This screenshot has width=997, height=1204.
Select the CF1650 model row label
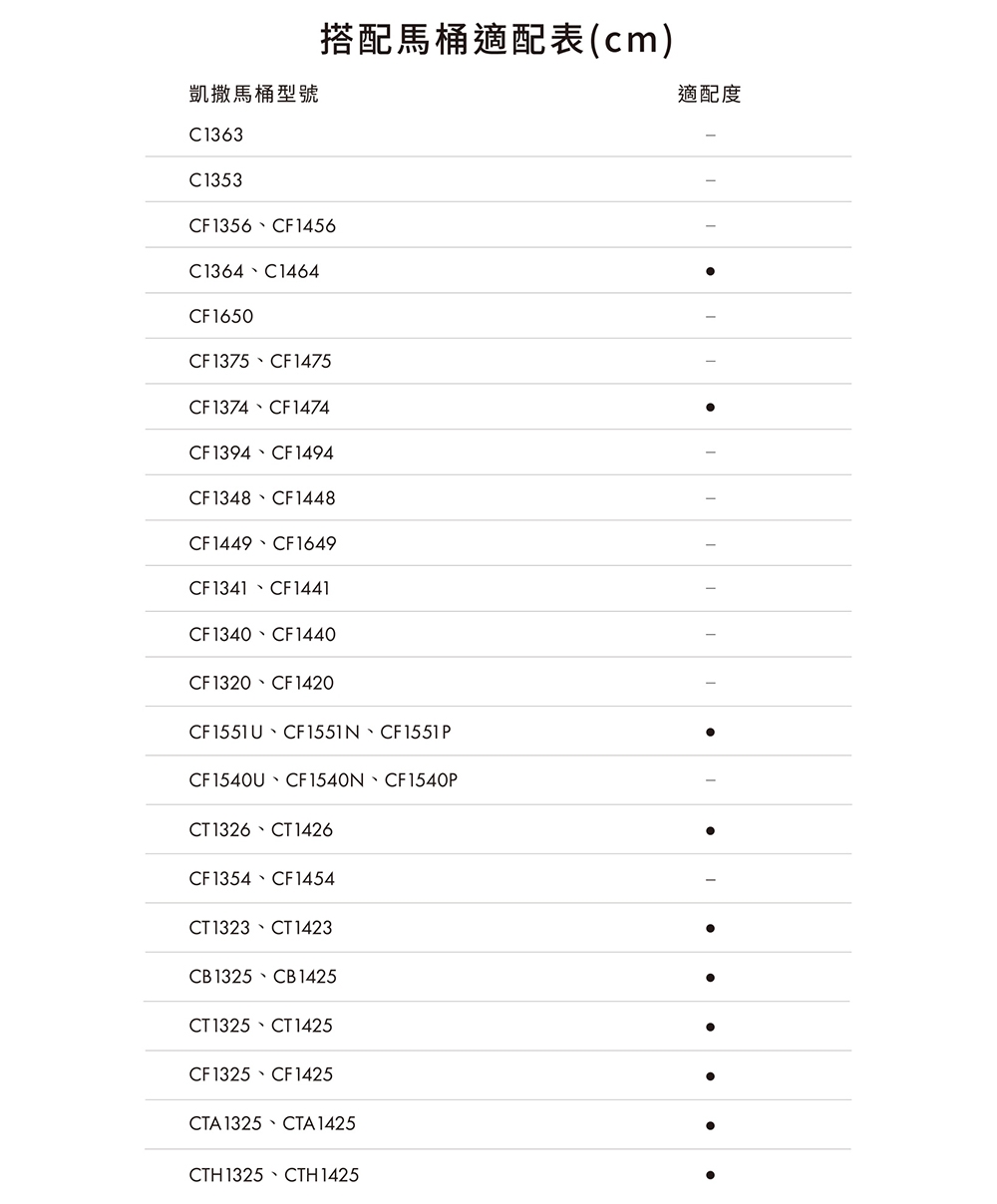[x=221, y=317]
